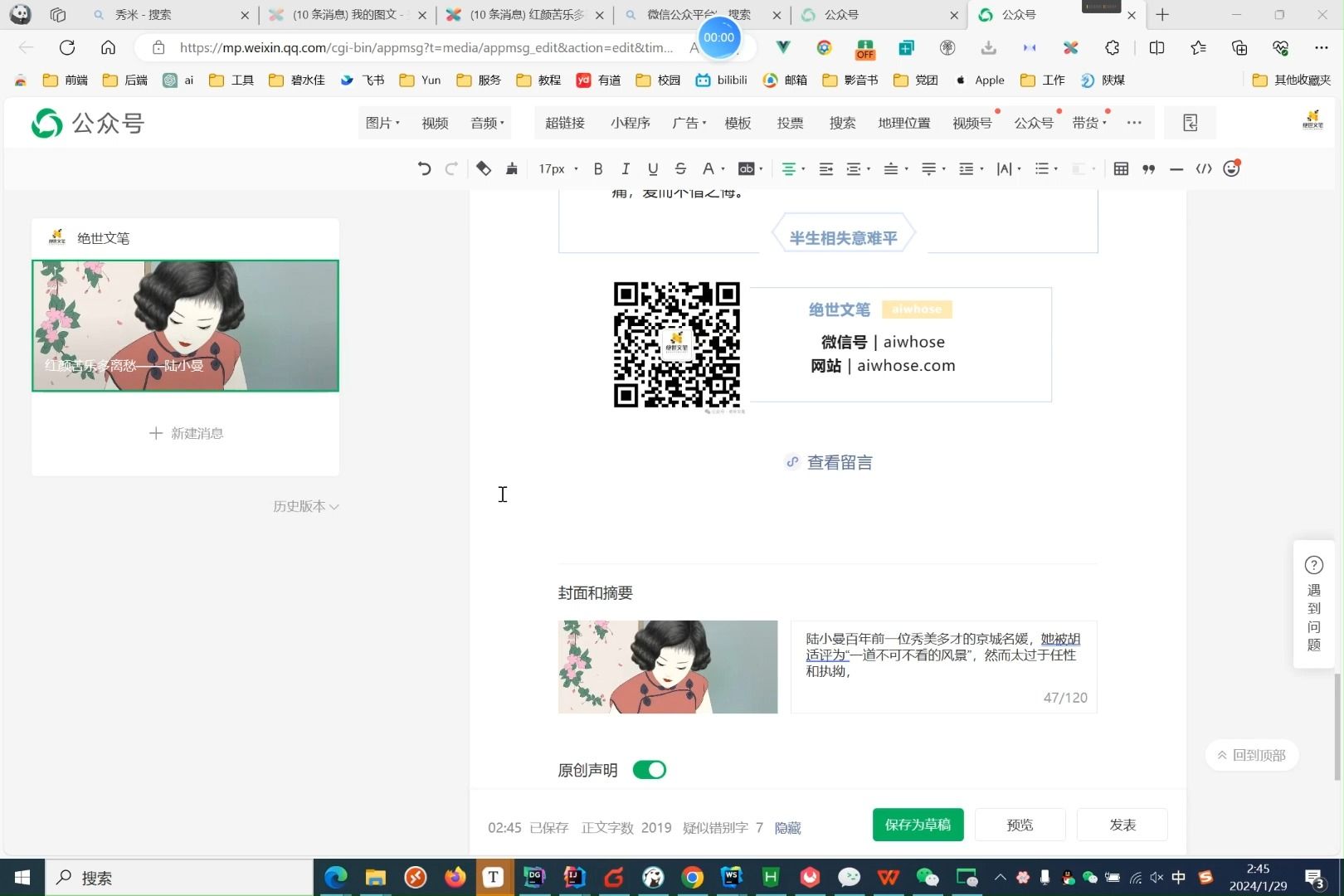Image resolution: width=1344 pixels, height=896 pixels.
Task: Click the Windows Start button
Action: pyautogui.click(x=22, y=877)
